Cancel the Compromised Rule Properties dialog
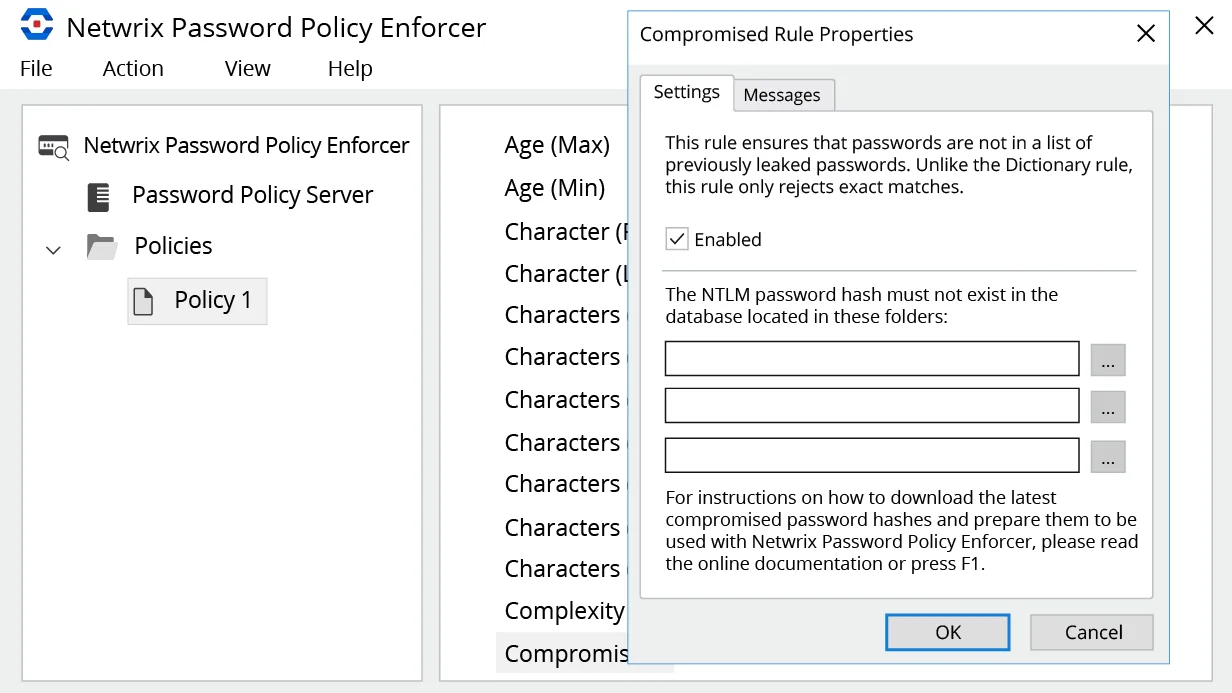Viewport: 1232px width, 693px height. [x=1093, y=632]
